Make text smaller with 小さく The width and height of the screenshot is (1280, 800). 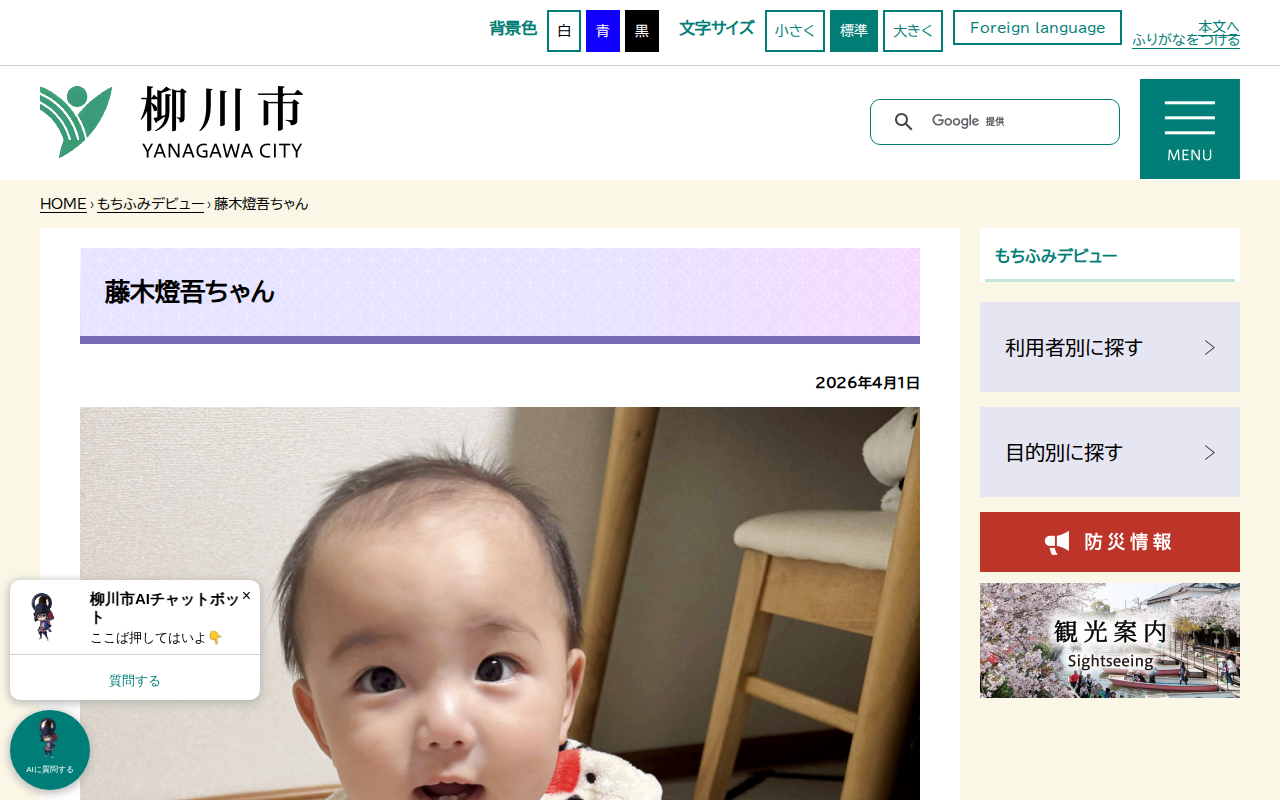pos(795,31)
